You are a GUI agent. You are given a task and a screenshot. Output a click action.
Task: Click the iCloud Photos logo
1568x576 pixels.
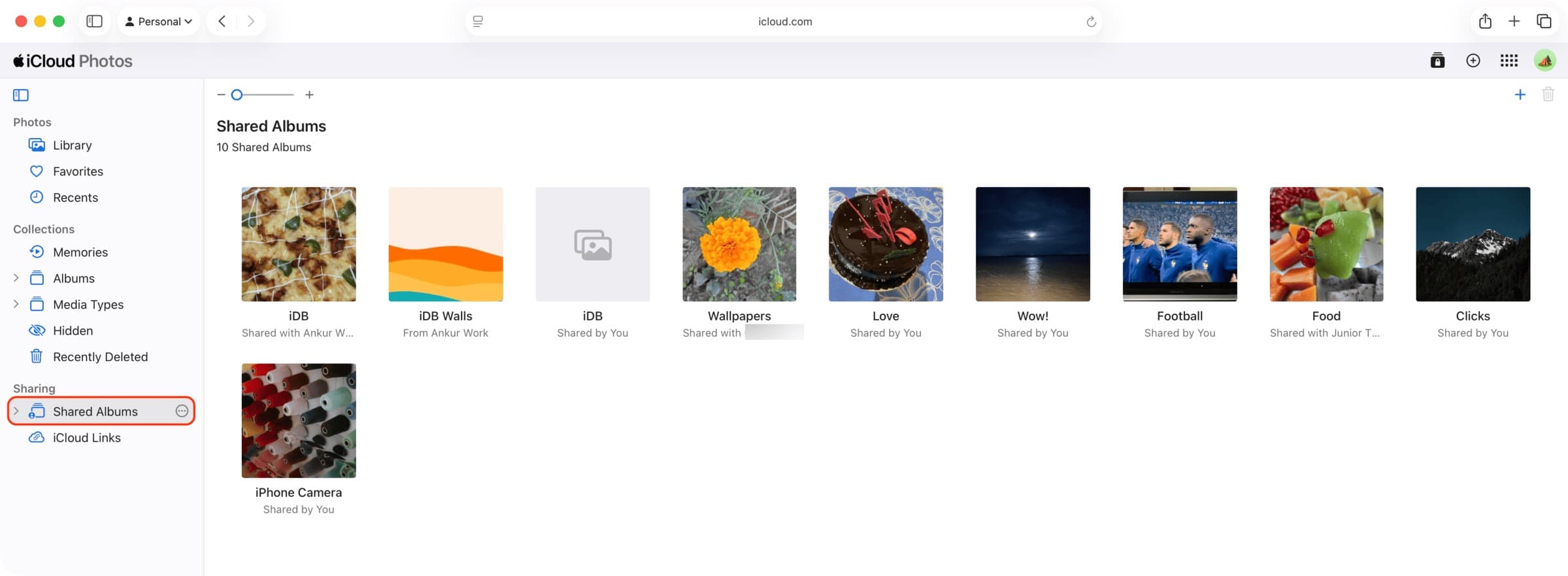point(73,61)
